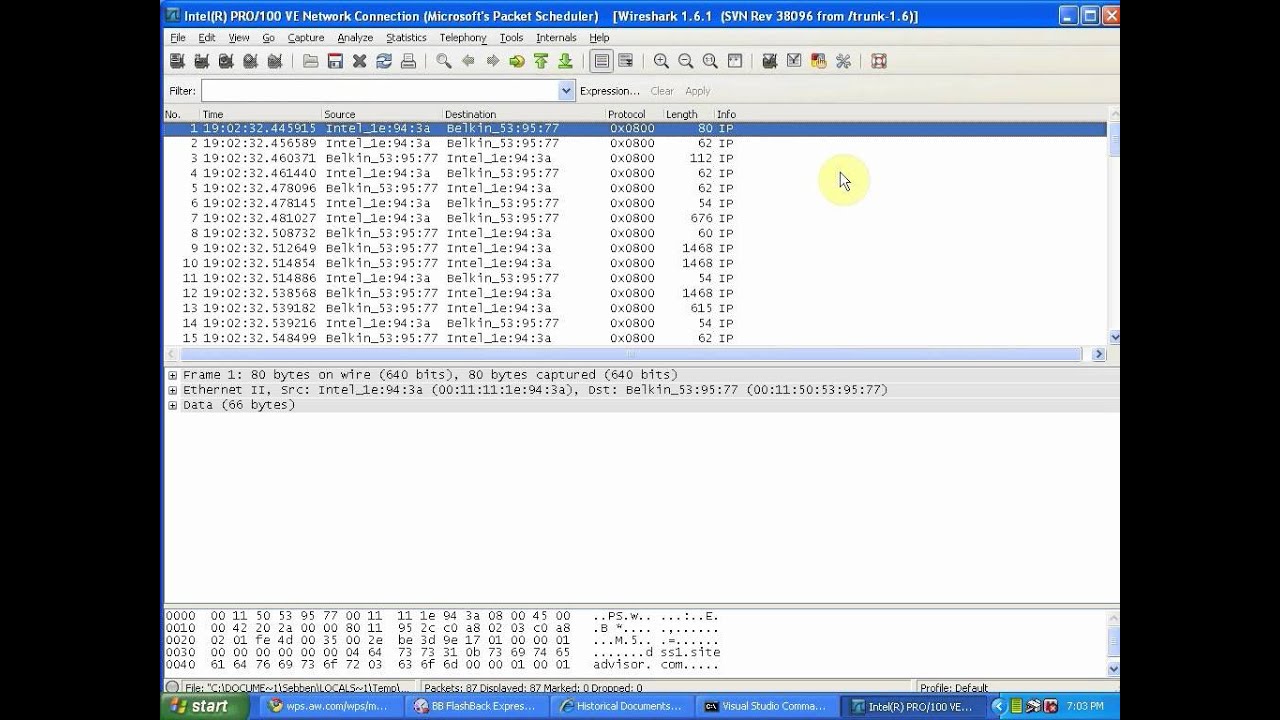Go to packet number icon
1280x720 pixels.
click(517, 61)
